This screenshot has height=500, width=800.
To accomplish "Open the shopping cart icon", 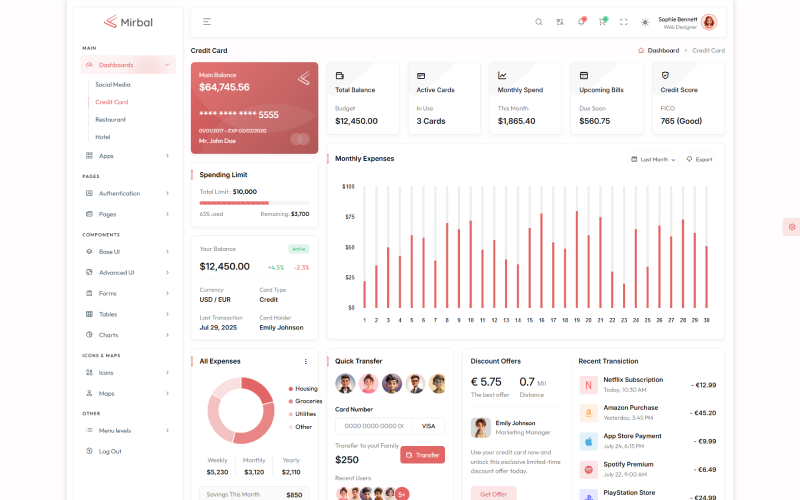I will point(603,21).
